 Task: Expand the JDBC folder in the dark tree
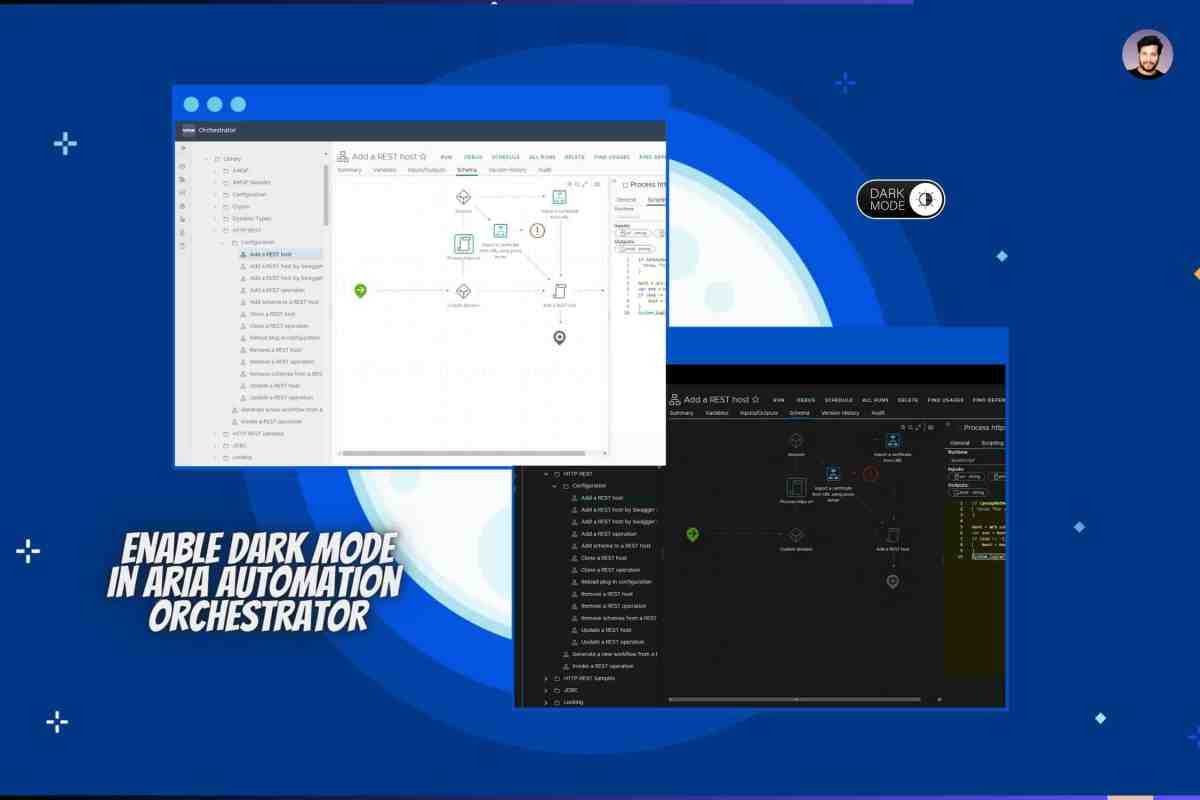[x=546, y=690]
